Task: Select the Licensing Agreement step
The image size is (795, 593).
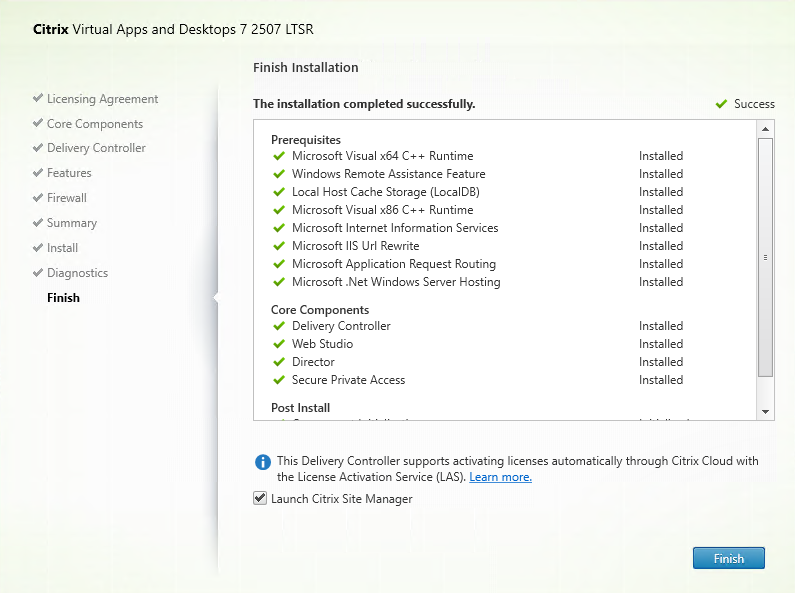Action: (x=102, y=99)
